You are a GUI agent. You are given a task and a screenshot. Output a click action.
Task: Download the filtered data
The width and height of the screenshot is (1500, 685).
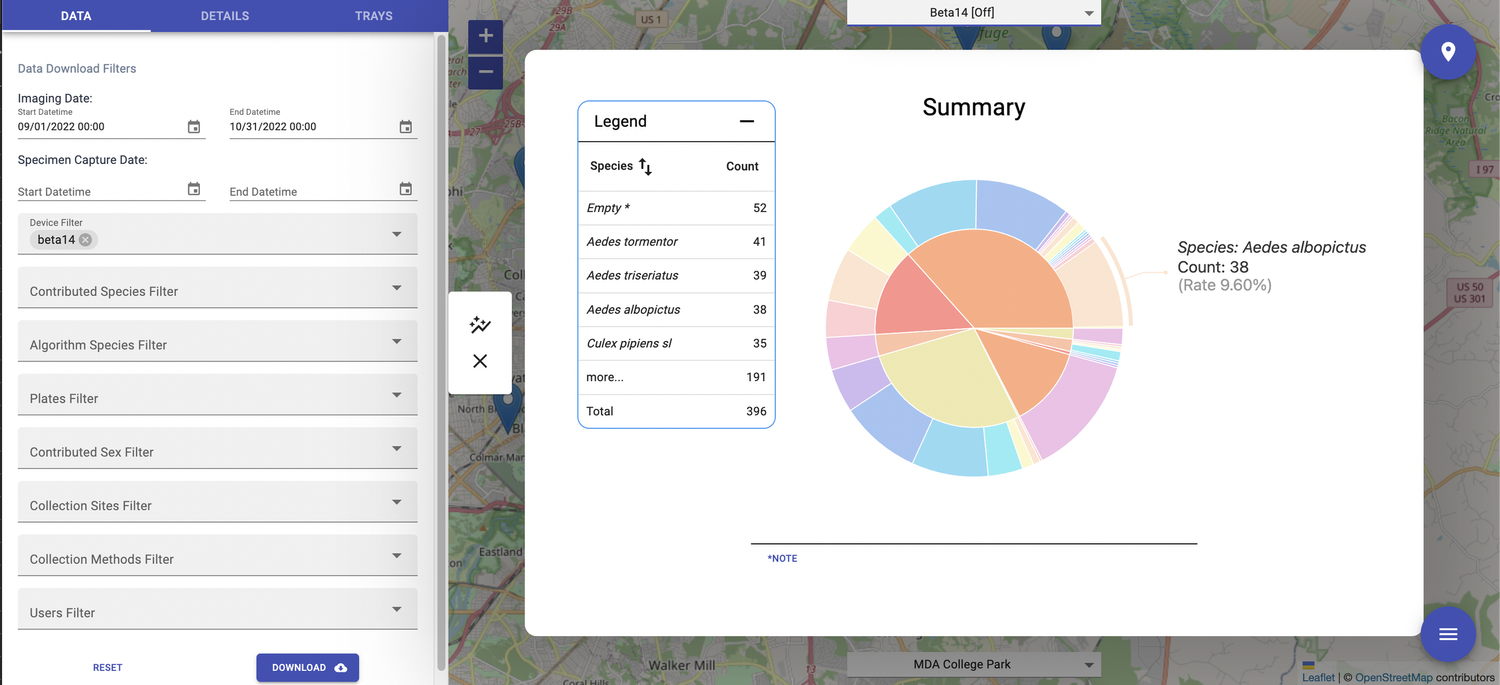(x=308, y=668)
